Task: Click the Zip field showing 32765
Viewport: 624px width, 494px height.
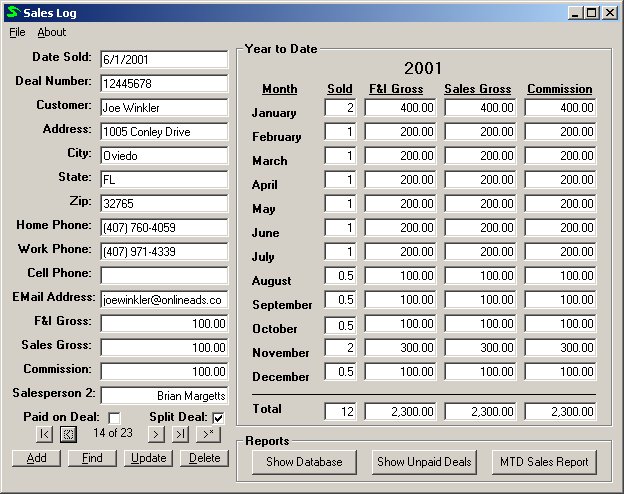Action: (x=164, y=203)
